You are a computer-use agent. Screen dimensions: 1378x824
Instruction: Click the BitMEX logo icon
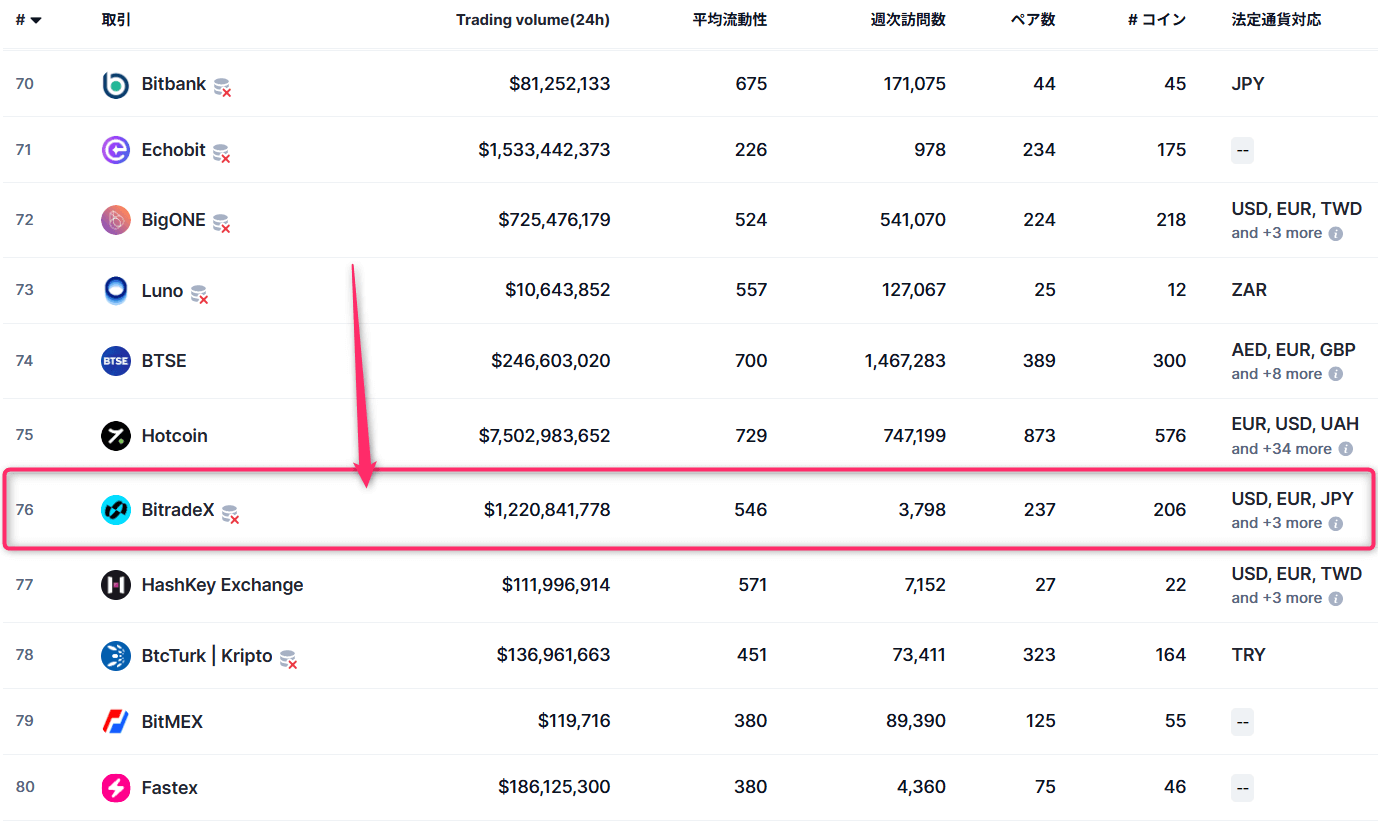pos(116,721)
